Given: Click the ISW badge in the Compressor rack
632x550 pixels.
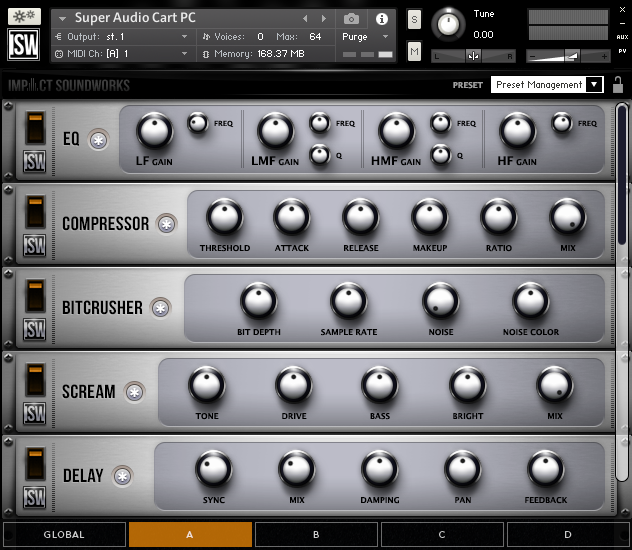Looking at the screenshot, I should 35,245.
